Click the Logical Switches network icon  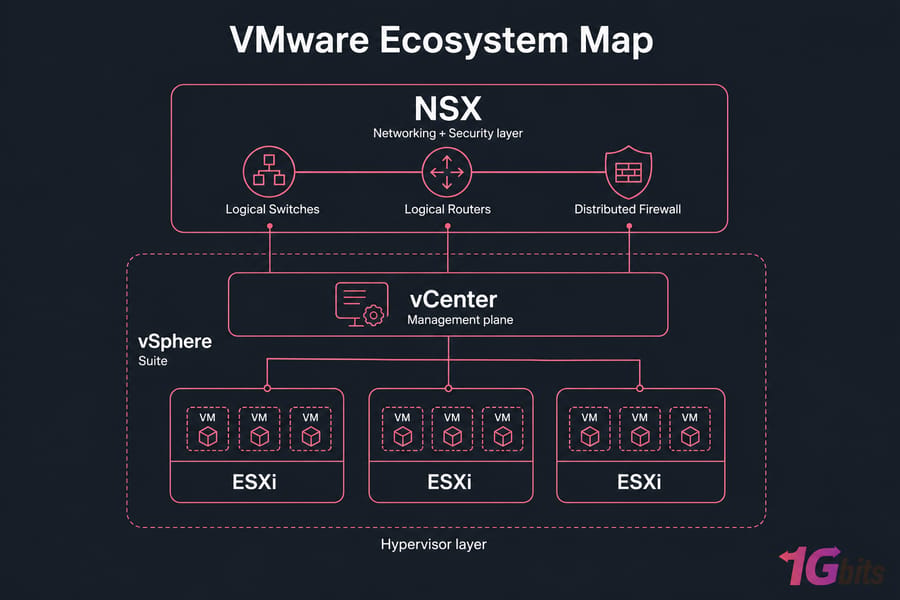tap(269, 171)
